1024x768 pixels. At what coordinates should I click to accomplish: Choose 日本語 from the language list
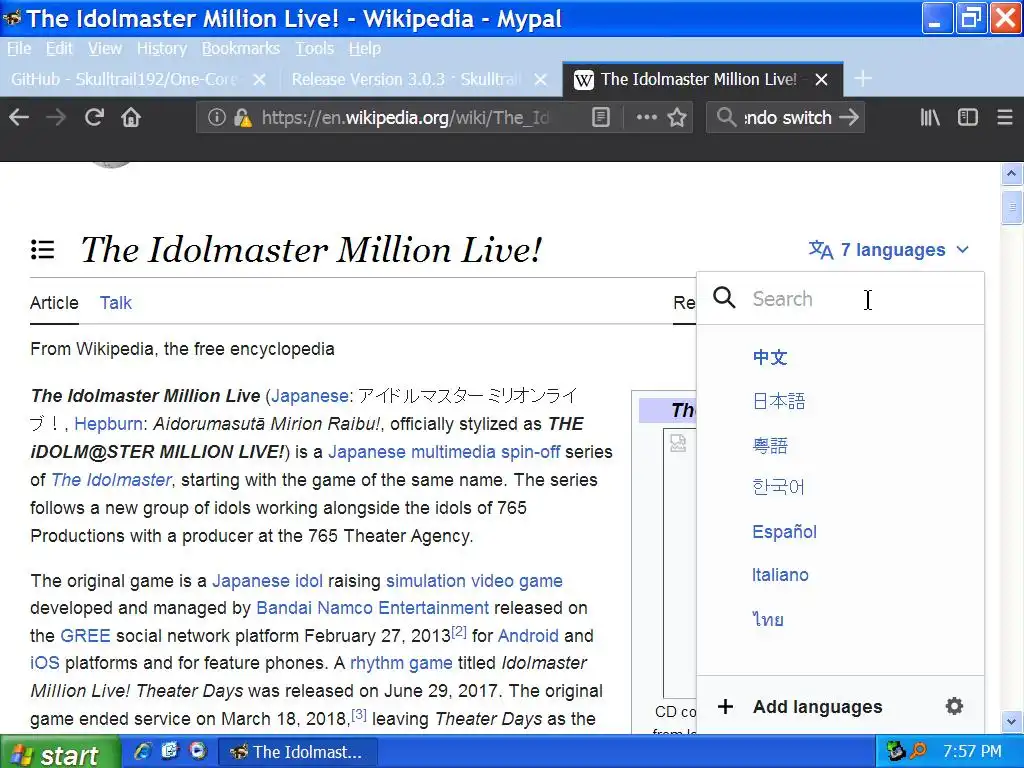[778, 400]
